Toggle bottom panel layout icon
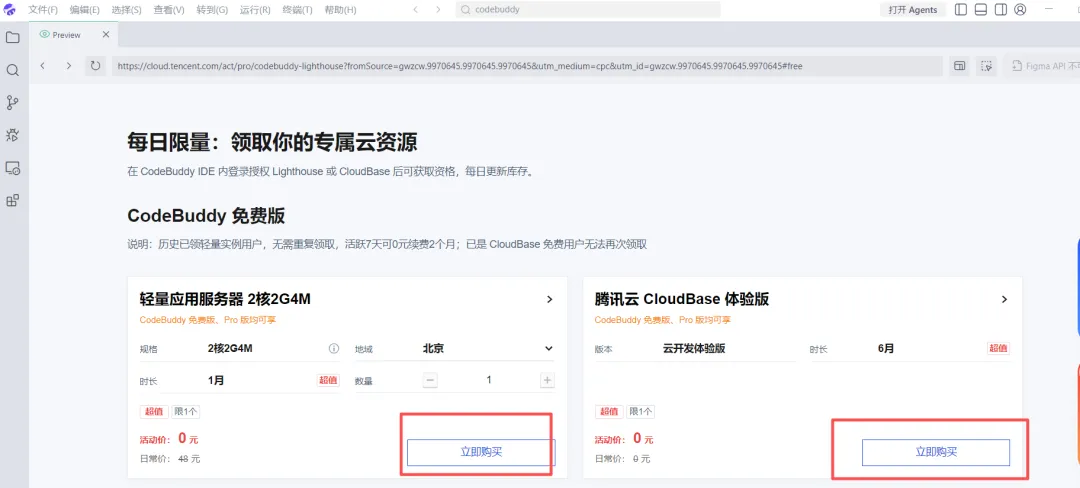This screenshot has width=1080, height=488. tap(982, 10)
